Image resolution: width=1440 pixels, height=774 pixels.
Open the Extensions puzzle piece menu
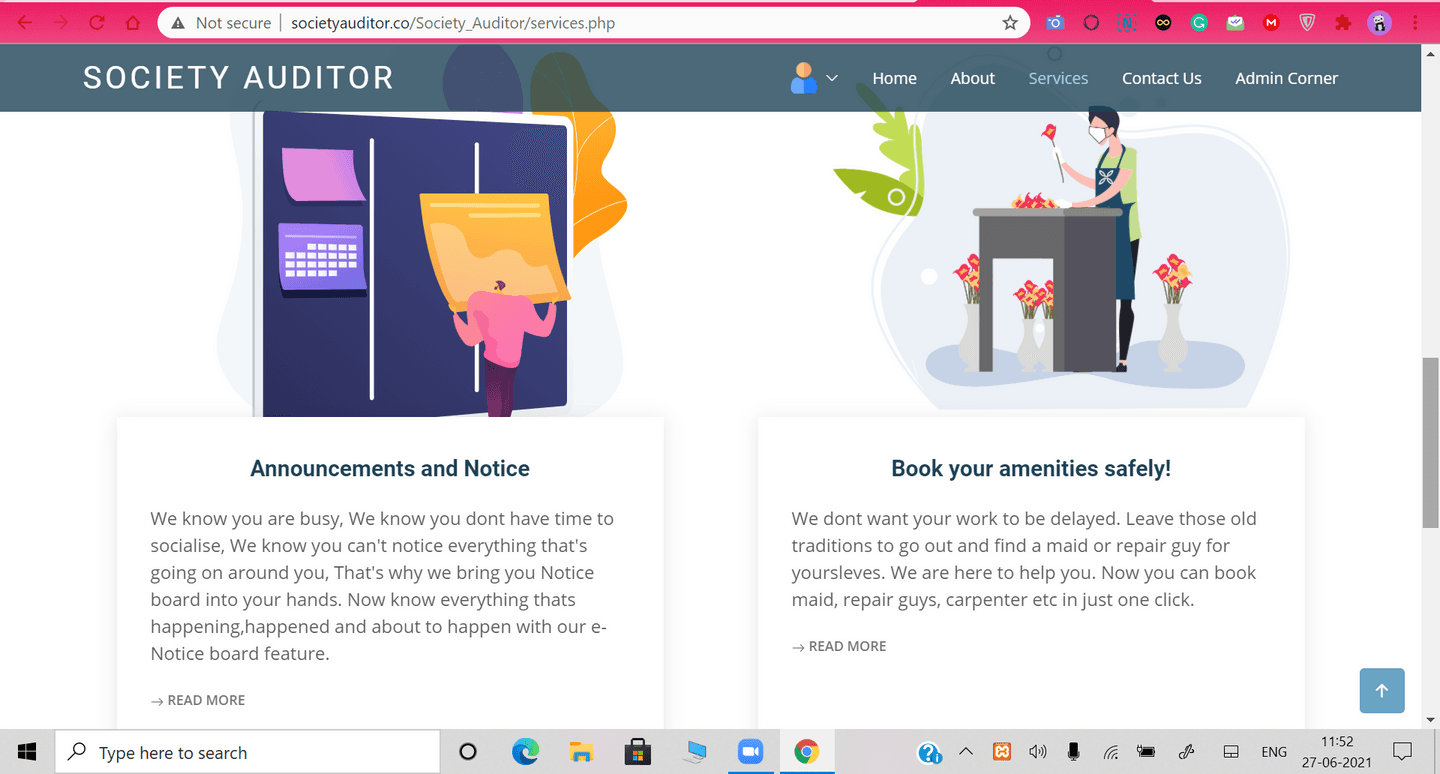click(x=1343, y=22)
